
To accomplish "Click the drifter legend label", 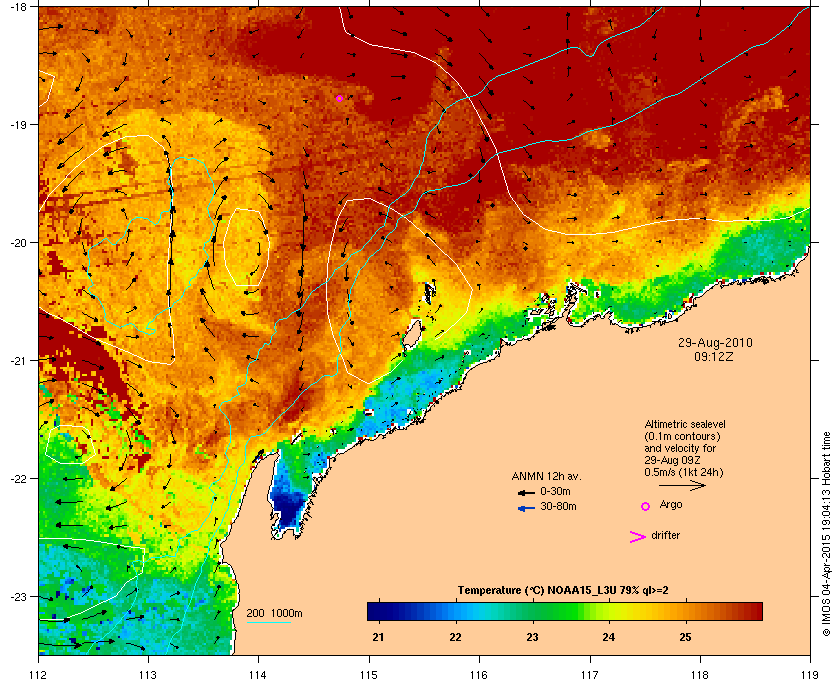I will [x=665, y=535].
